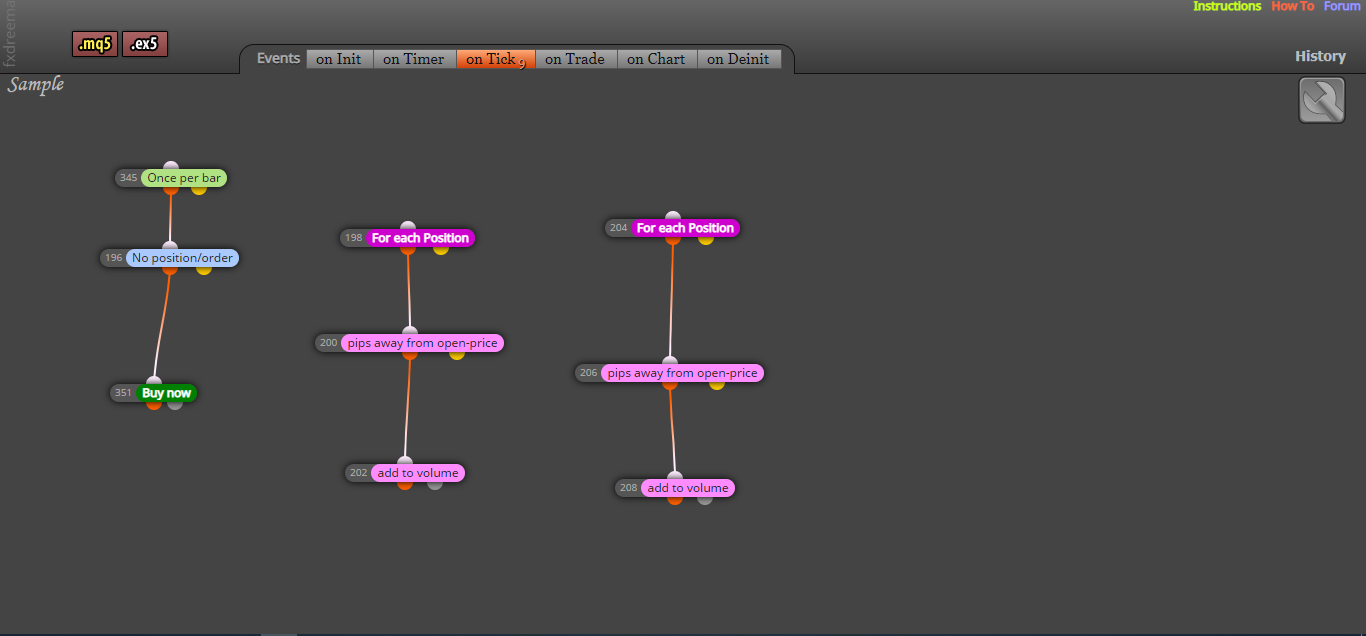Select add to volume block 208
The width and height of the screenshot is (1366, 636).
(688, 488)
